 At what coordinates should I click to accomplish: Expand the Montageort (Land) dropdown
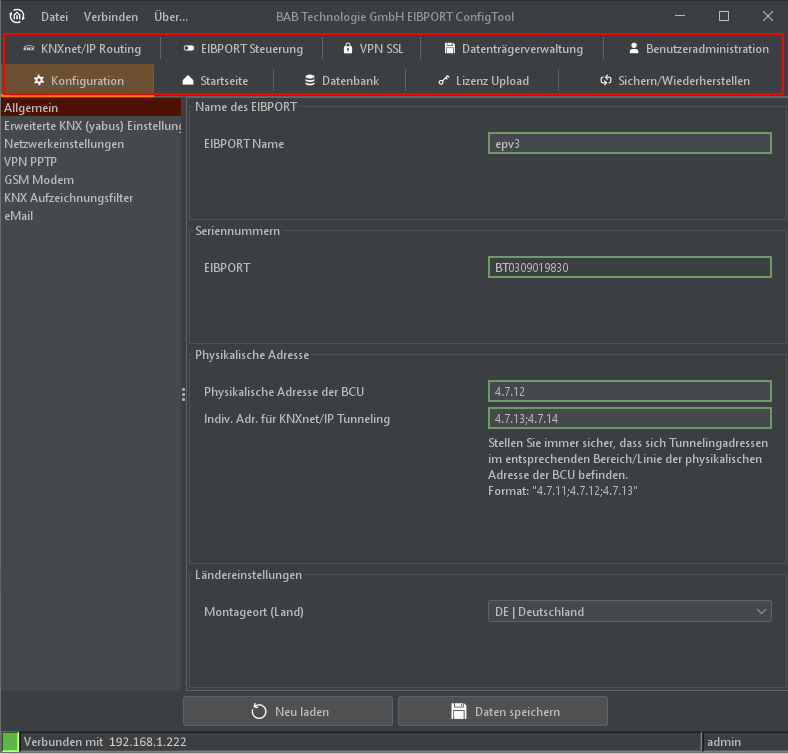(x=629, y=611)
